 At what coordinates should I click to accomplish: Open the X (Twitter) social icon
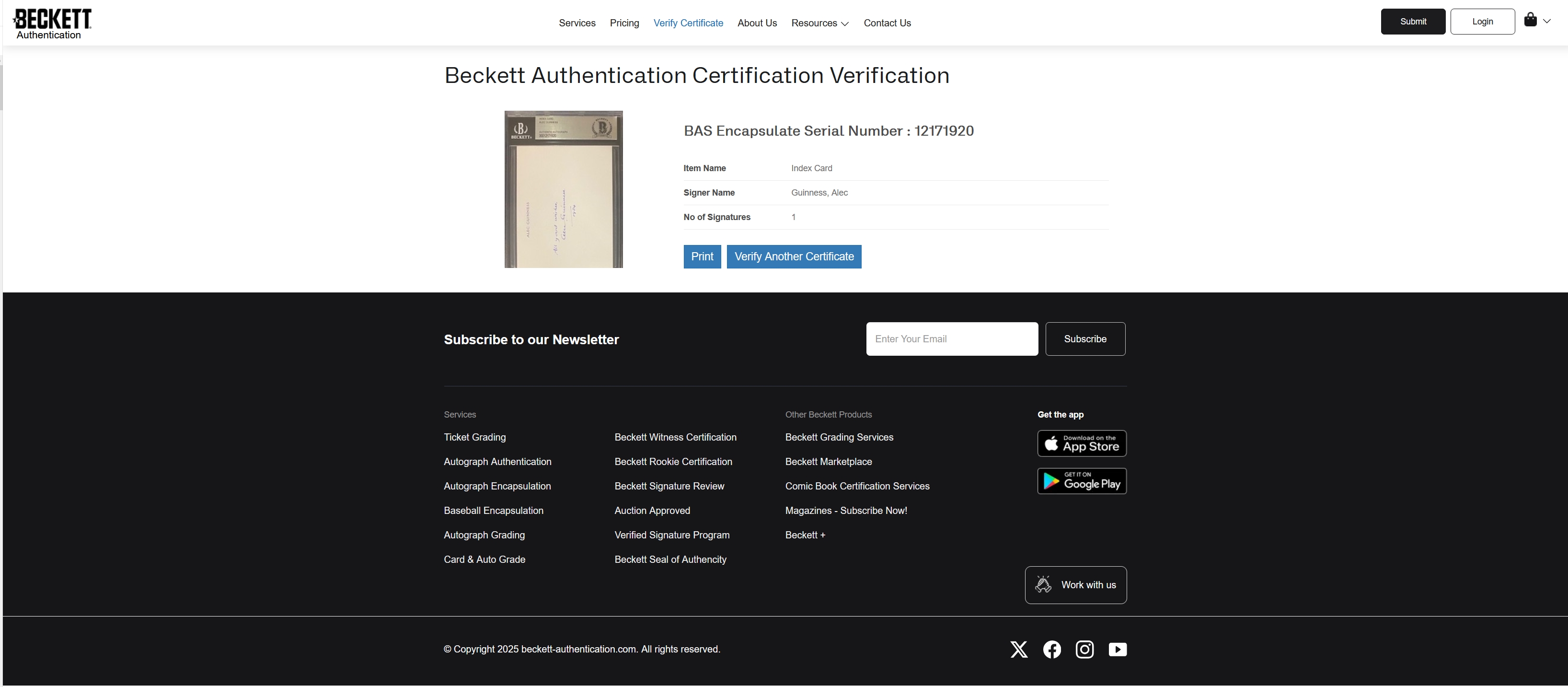tap(1019, 649)
